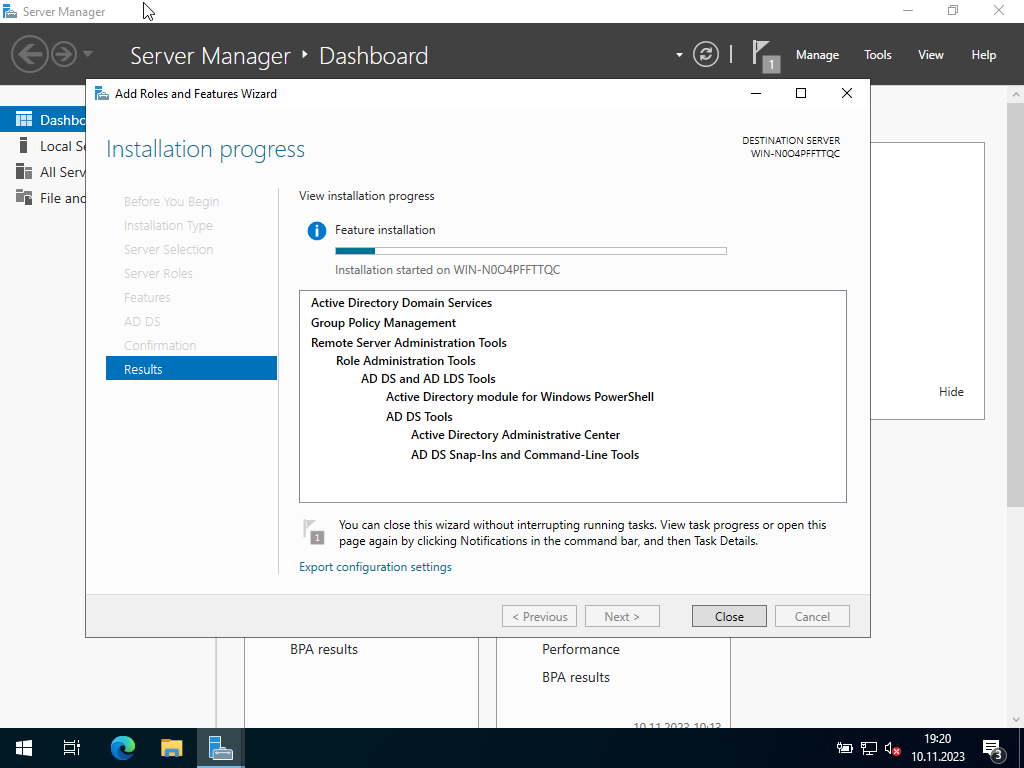Click the Server Manager taskbar icon

221,748
